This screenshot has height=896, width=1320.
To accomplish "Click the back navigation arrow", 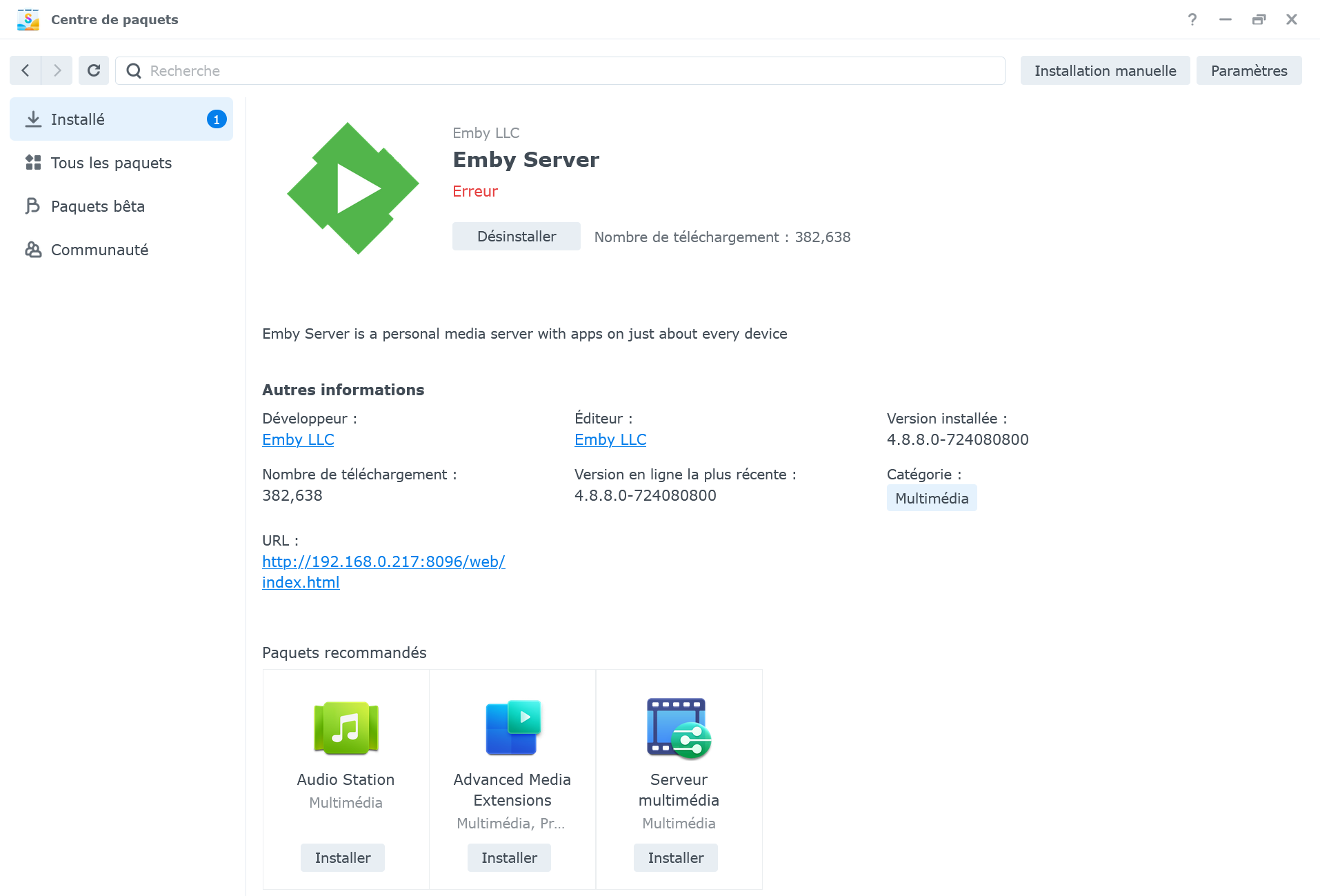I will 26,70.
